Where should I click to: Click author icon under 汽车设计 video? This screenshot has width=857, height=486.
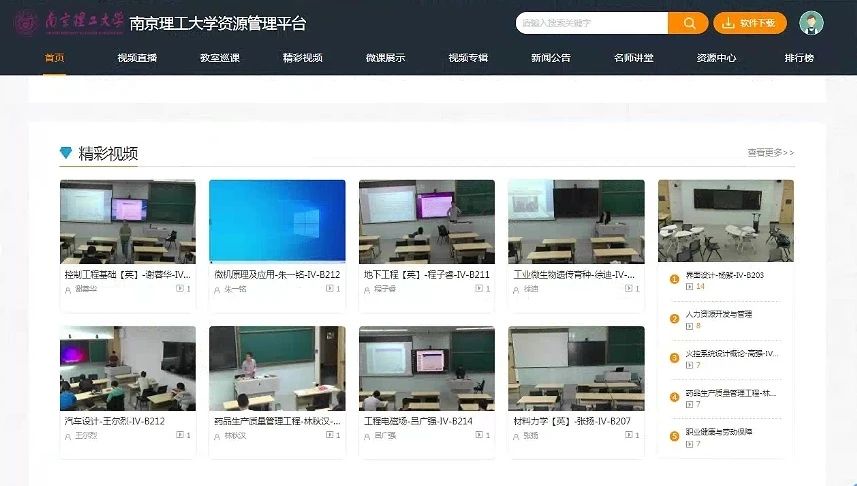pos(66,436)
